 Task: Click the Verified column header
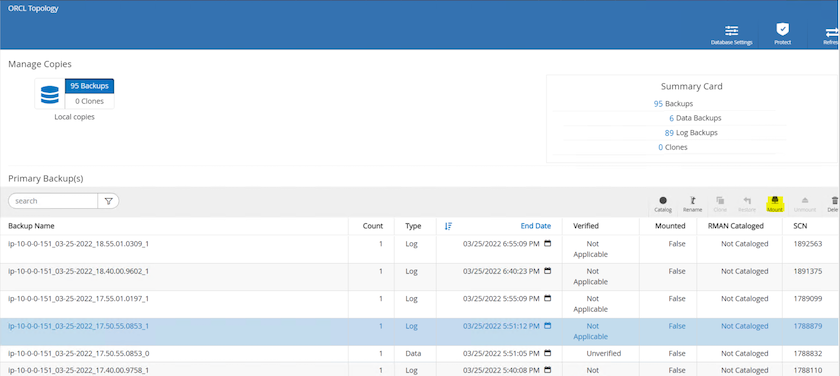(586, 226)
